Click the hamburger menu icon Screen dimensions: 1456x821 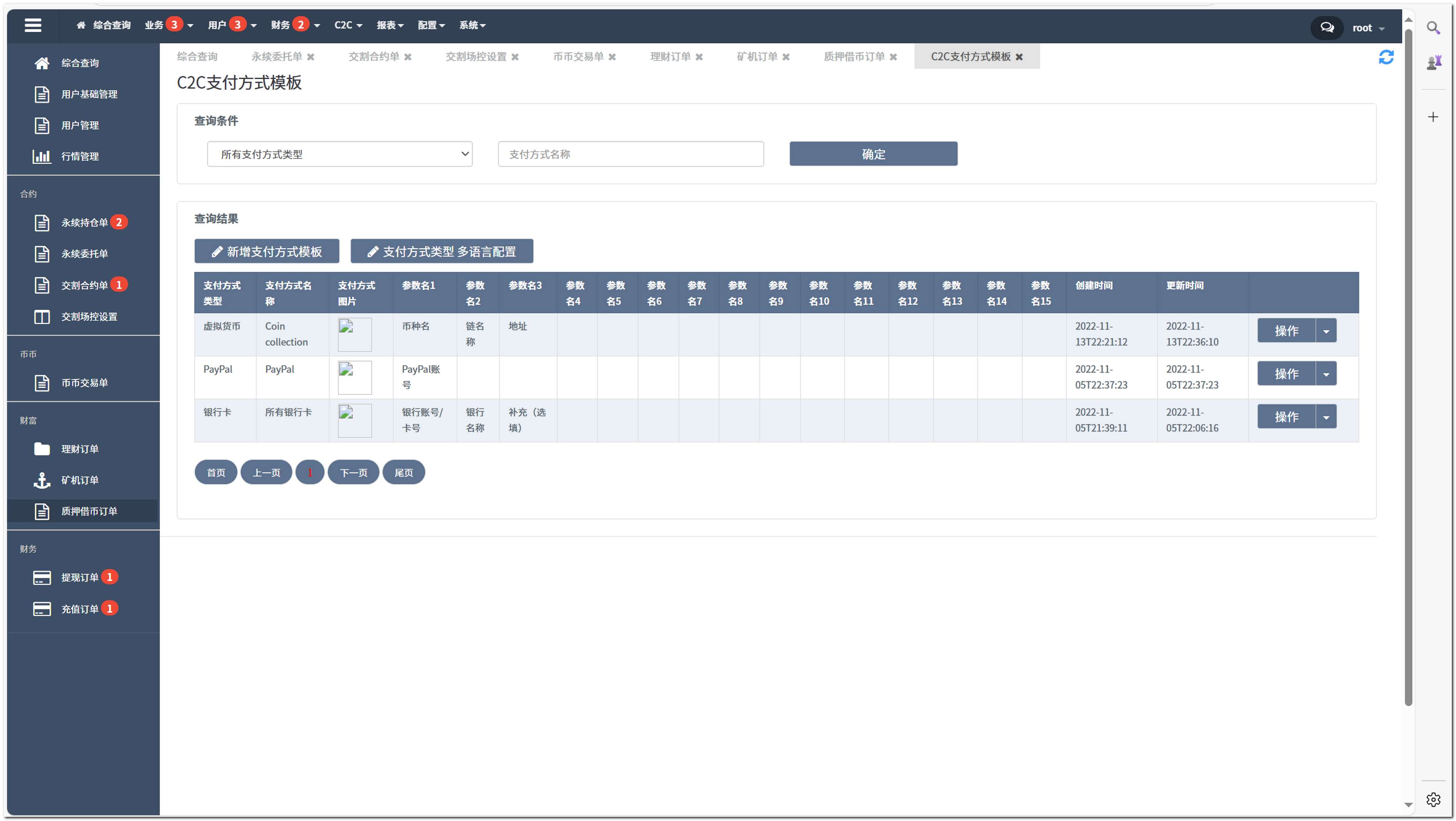tap(33, 25)
